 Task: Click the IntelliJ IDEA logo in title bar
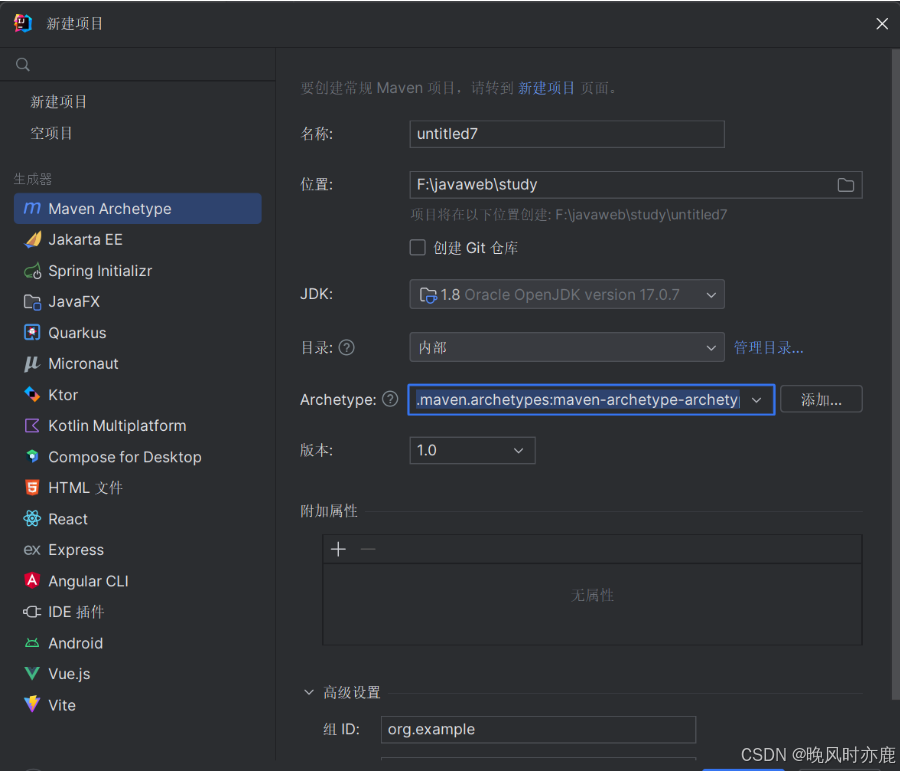tap(23, 23)
